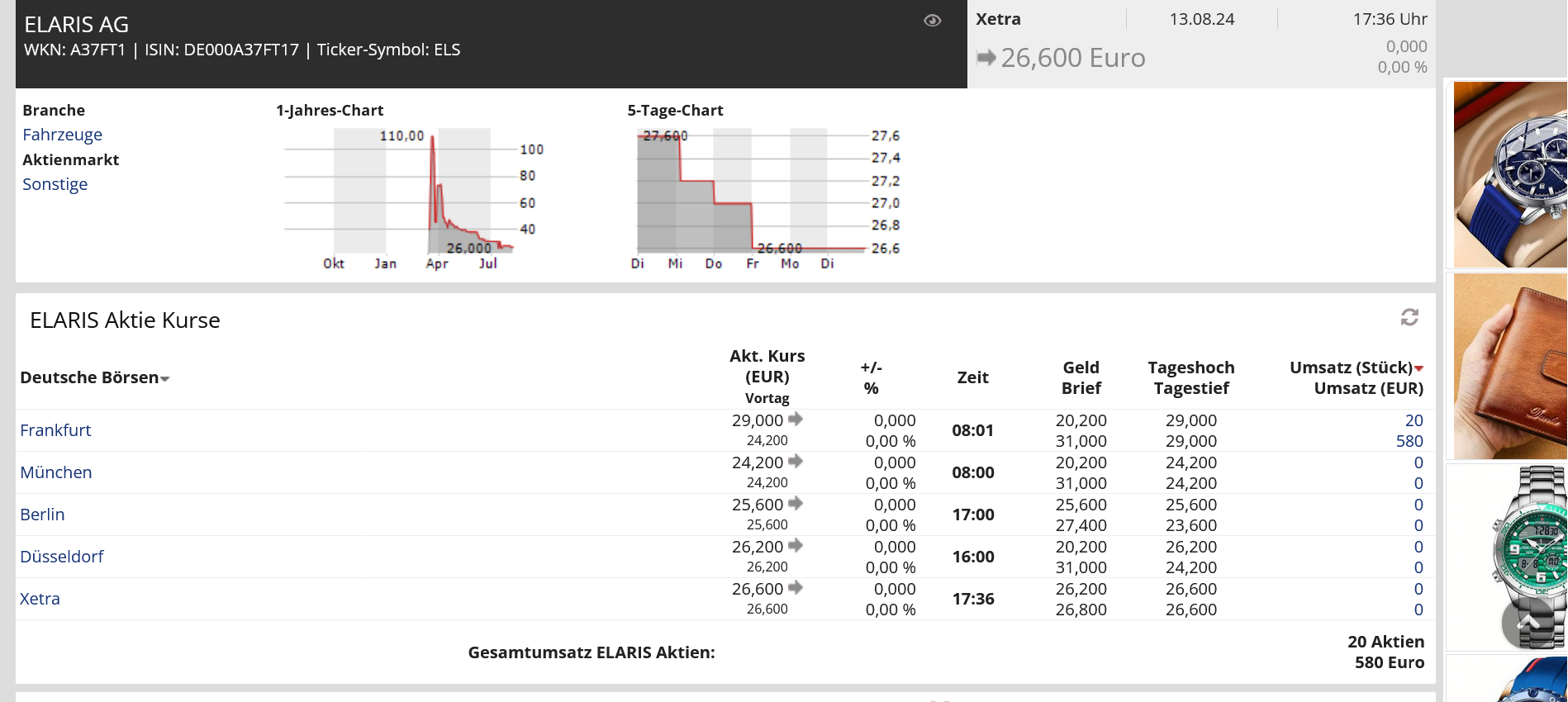Screen dimensions: 1568x702
Task: Click the Berlin row trend arrow icon
Action: (796, 504)
